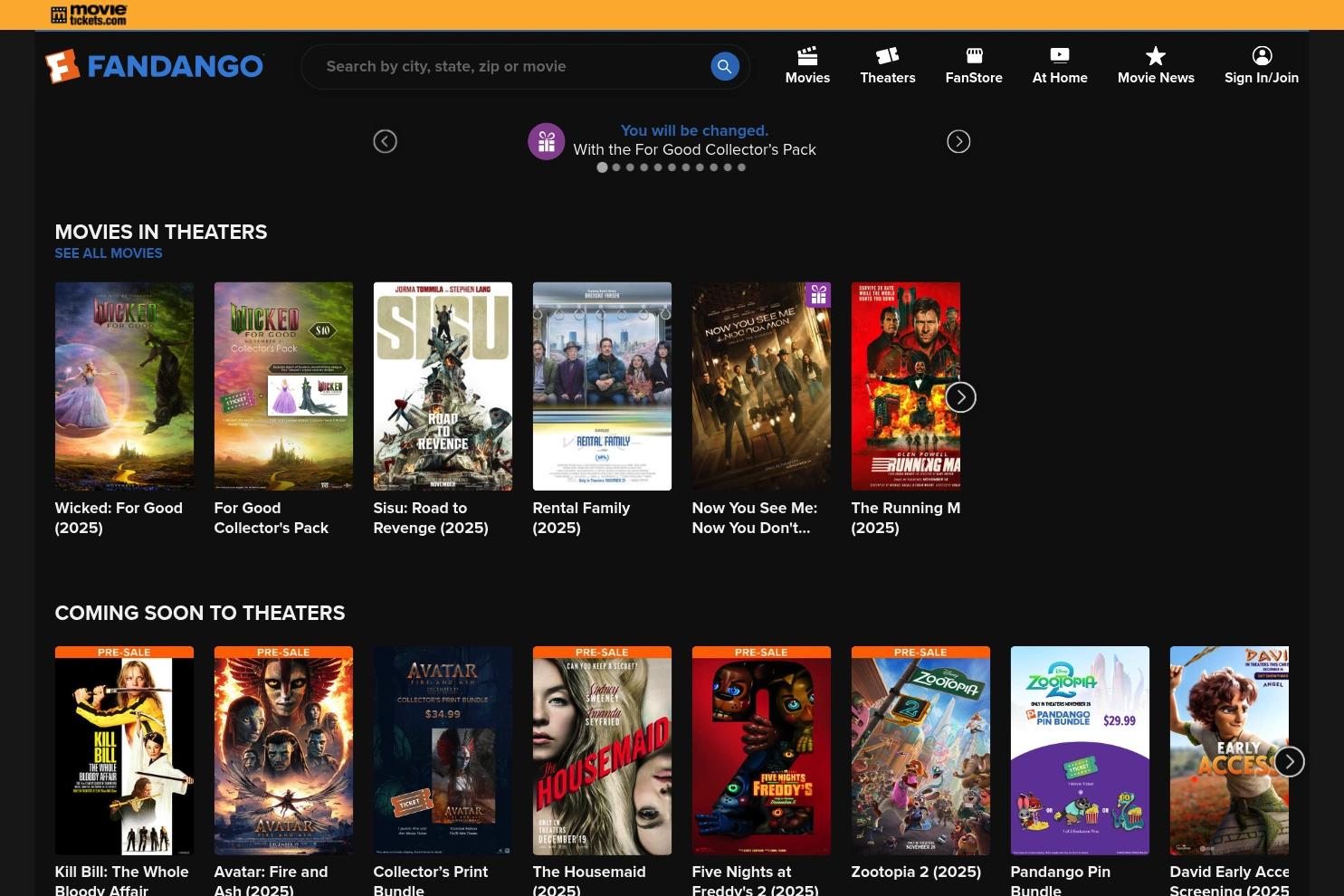1344x896 pixels.
Task: Open the Pandango Pin Bundle poster
Action: (x=1080, y=750)
